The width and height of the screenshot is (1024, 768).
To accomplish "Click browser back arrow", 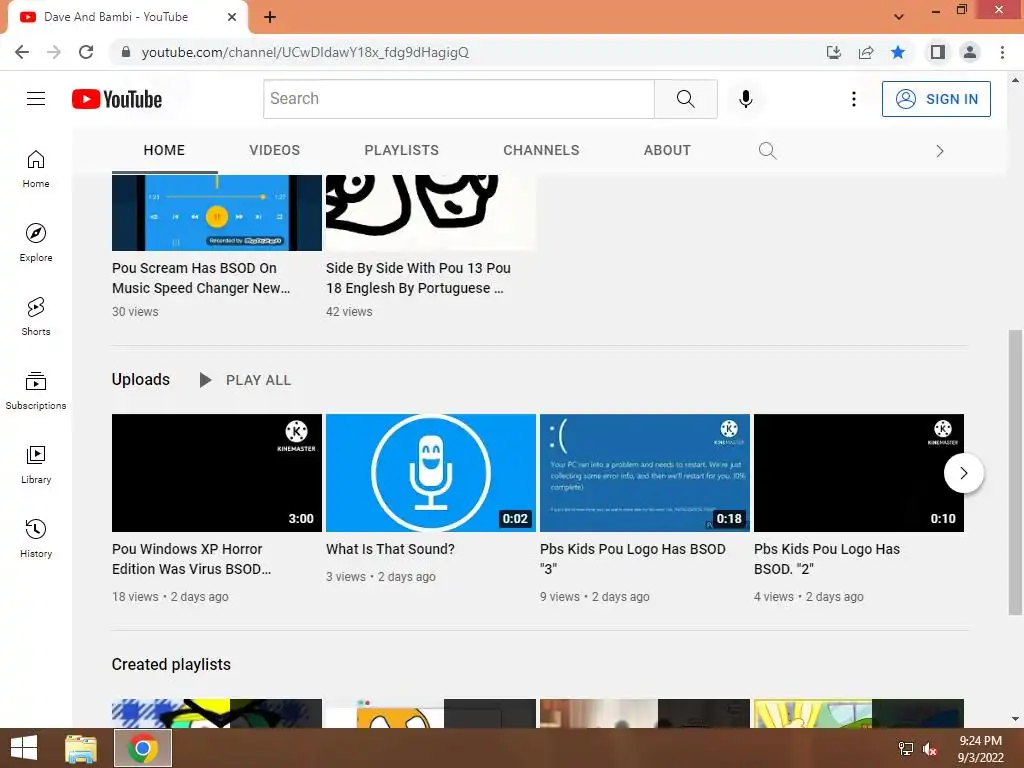I will 22,52.
